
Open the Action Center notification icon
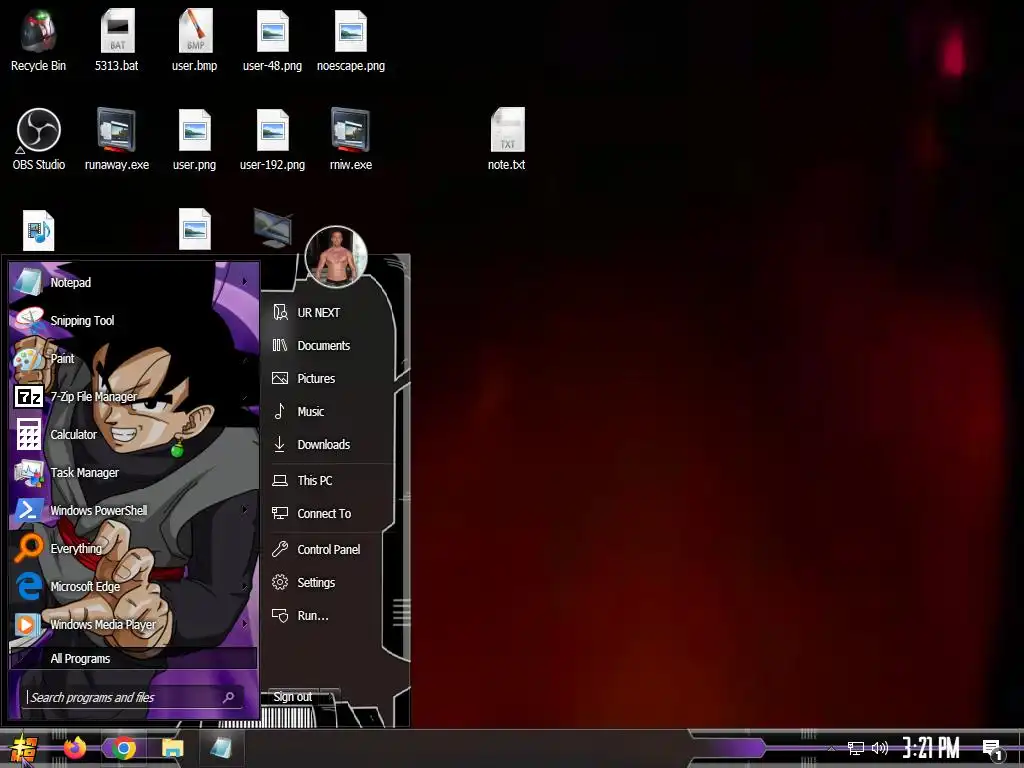click(x=993, y=748)
